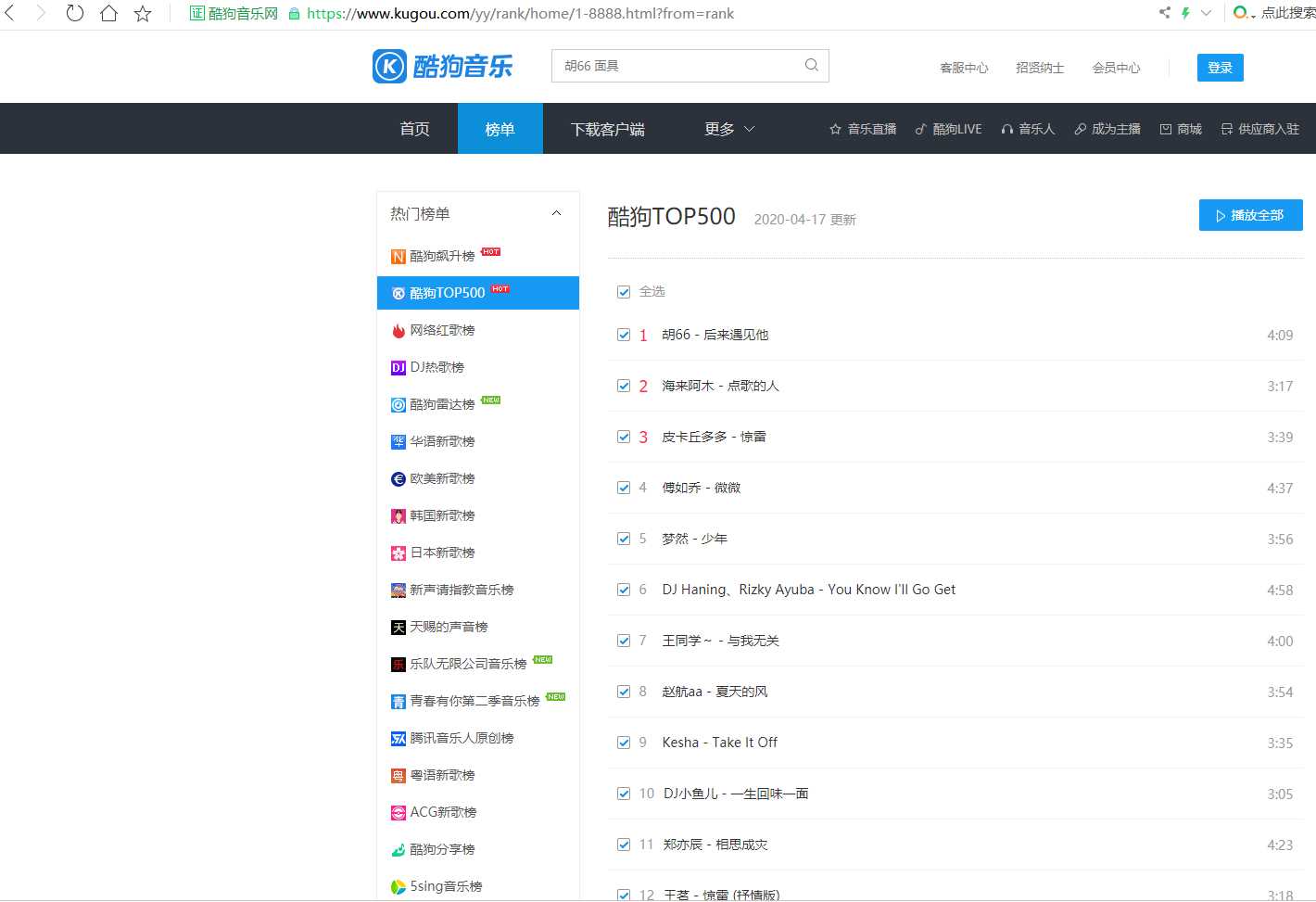Click the browser address bar URL
The width and height of the screenshot is (1316, 902).
[520, 13]
